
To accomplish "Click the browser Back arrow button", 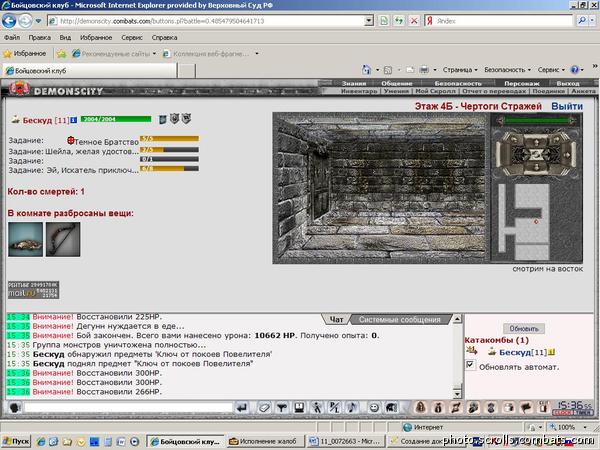I will pyautogui.click(x=9, y=21).
